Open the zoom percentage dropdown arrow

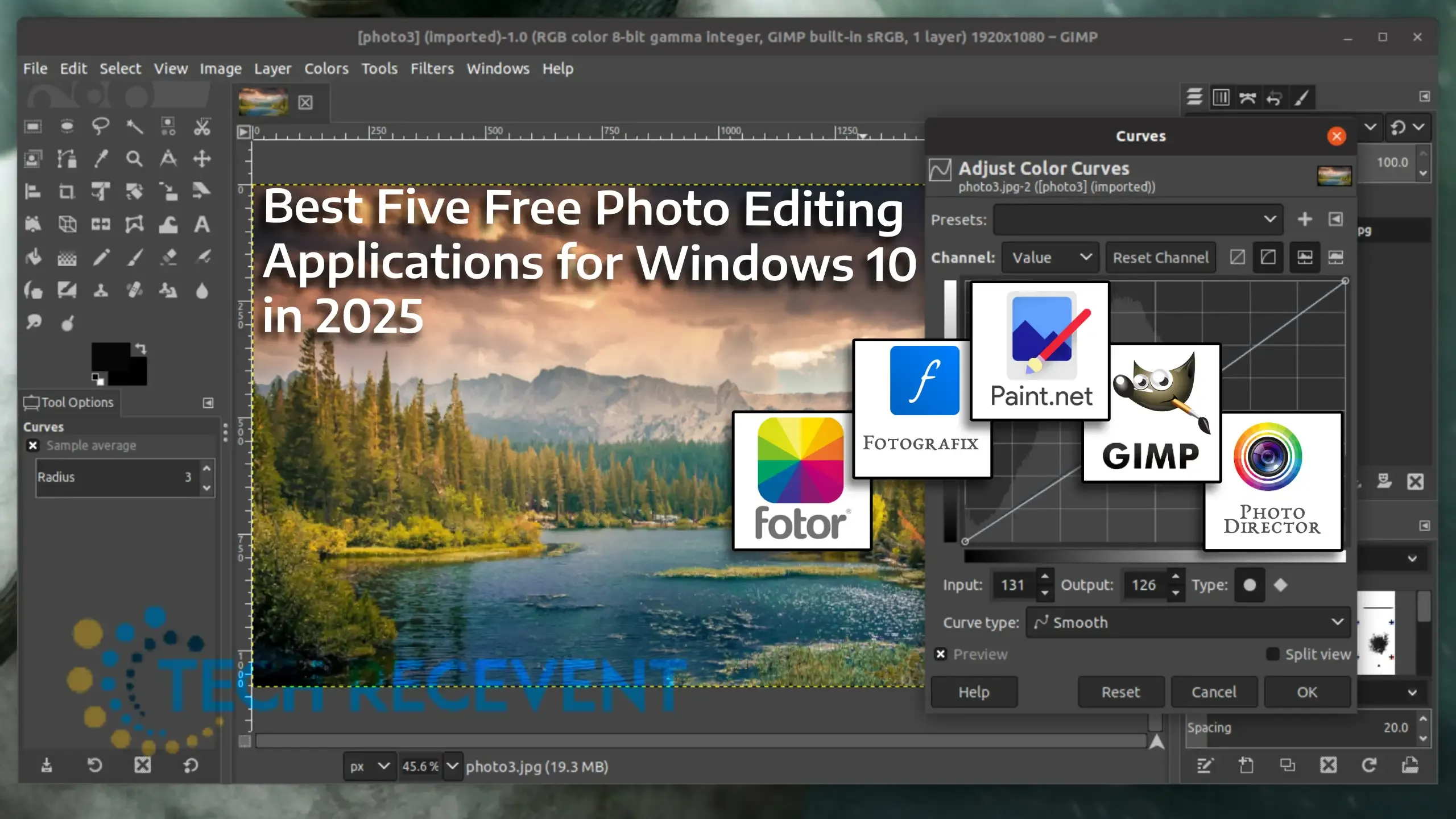coord(452,766)
